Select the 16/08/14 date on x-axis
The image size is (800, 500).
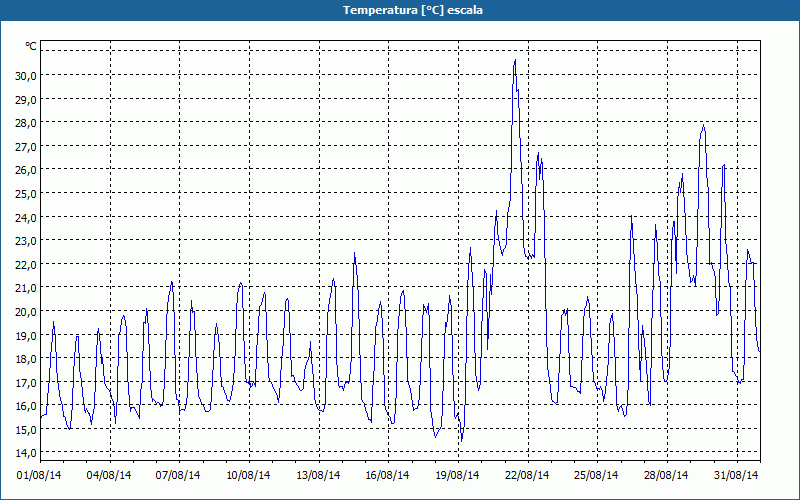click(x=388, y=474)
